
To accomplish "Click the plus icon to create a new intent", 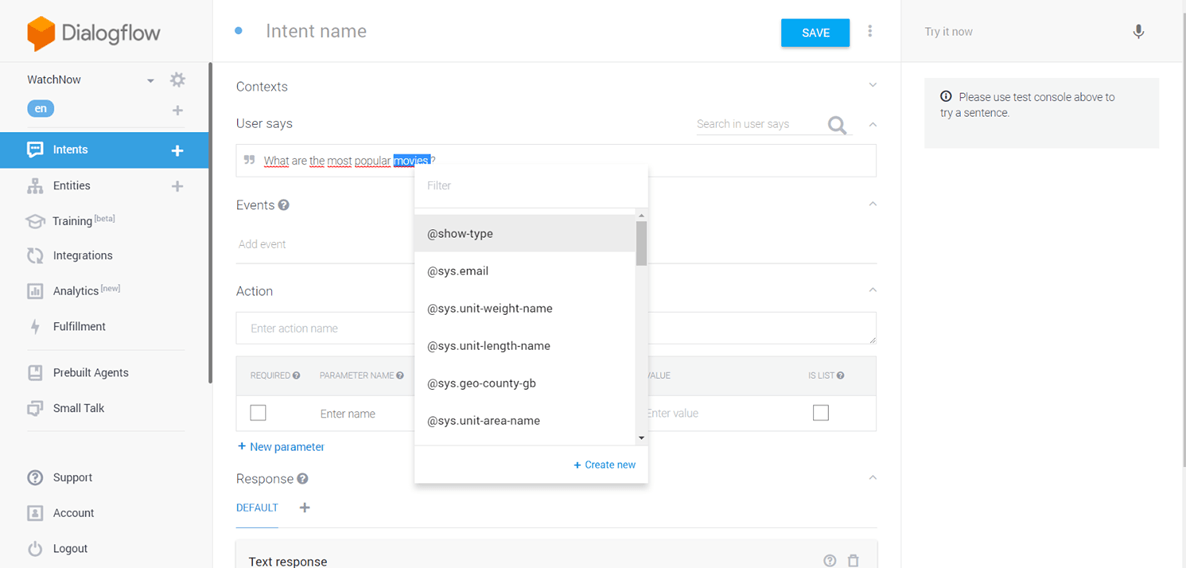I will click(x=178, y=150).
